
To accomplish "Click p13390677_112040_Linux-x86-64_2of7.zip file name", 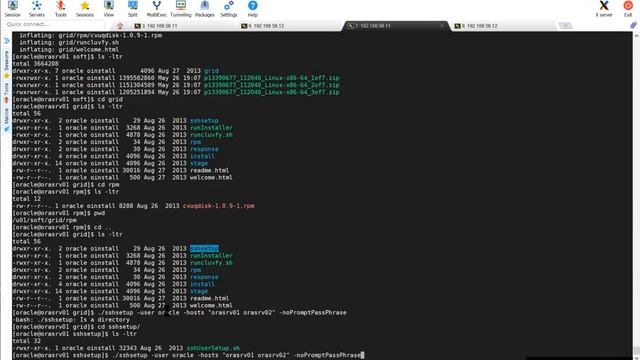I will point(271,85).
